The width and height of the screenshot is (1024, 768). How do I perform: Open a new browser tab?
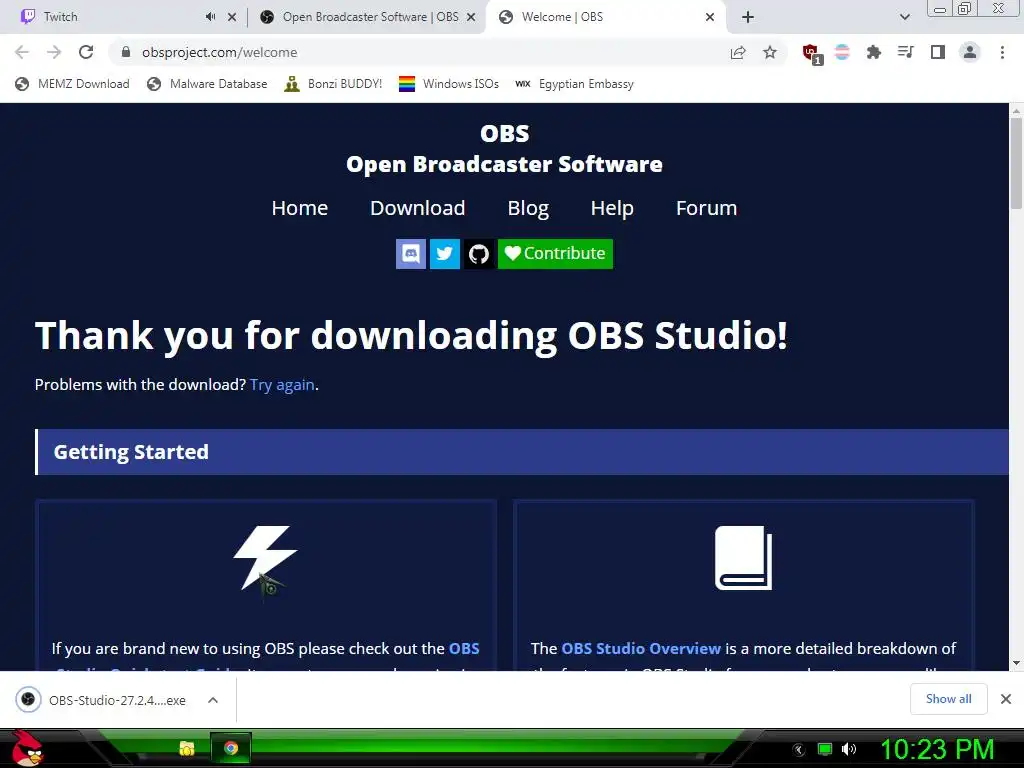748,18
